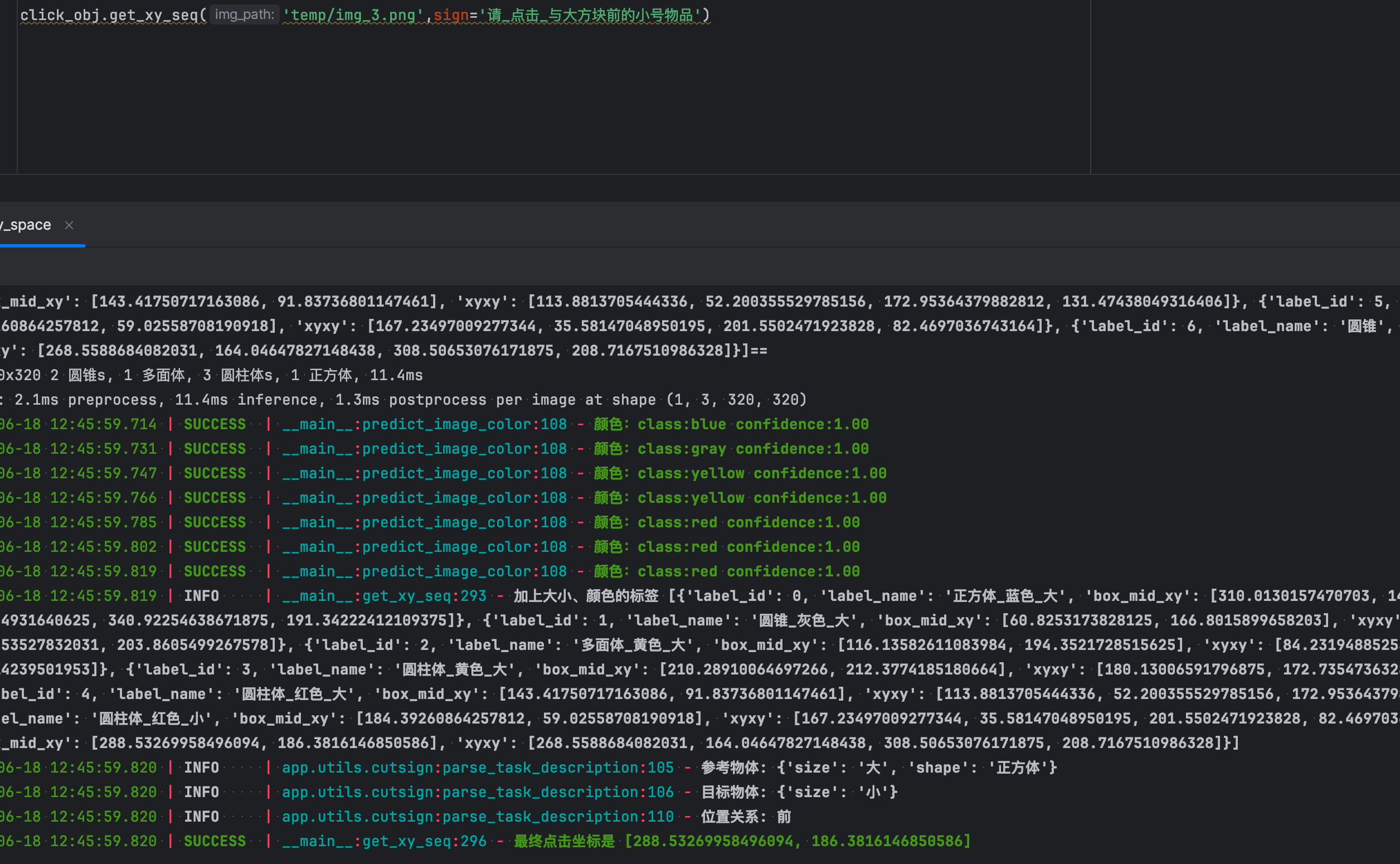Close the _space run tab
The height and width of the screenshot is (864, 1400).
click(69, 225)
